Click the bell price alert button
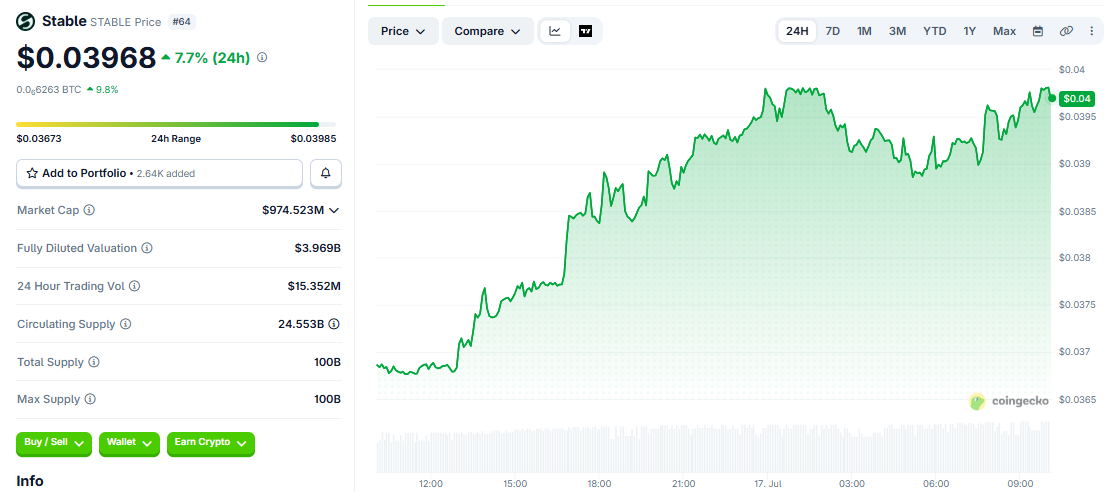The image size is (1116, 492). tap(326, 173)
